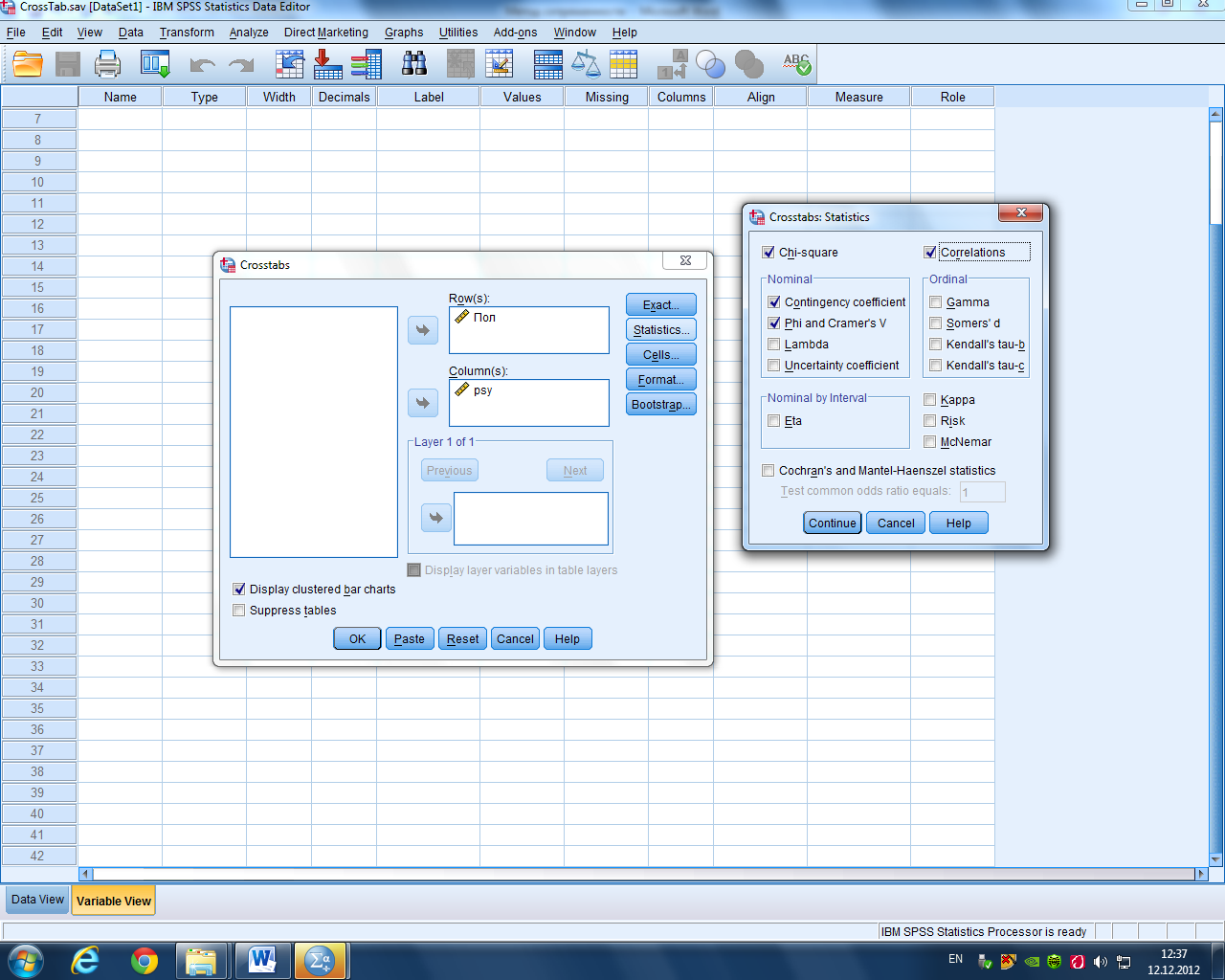Enable Cochran's and Mantel-Haenszel statistics

[x=768, y=471]
